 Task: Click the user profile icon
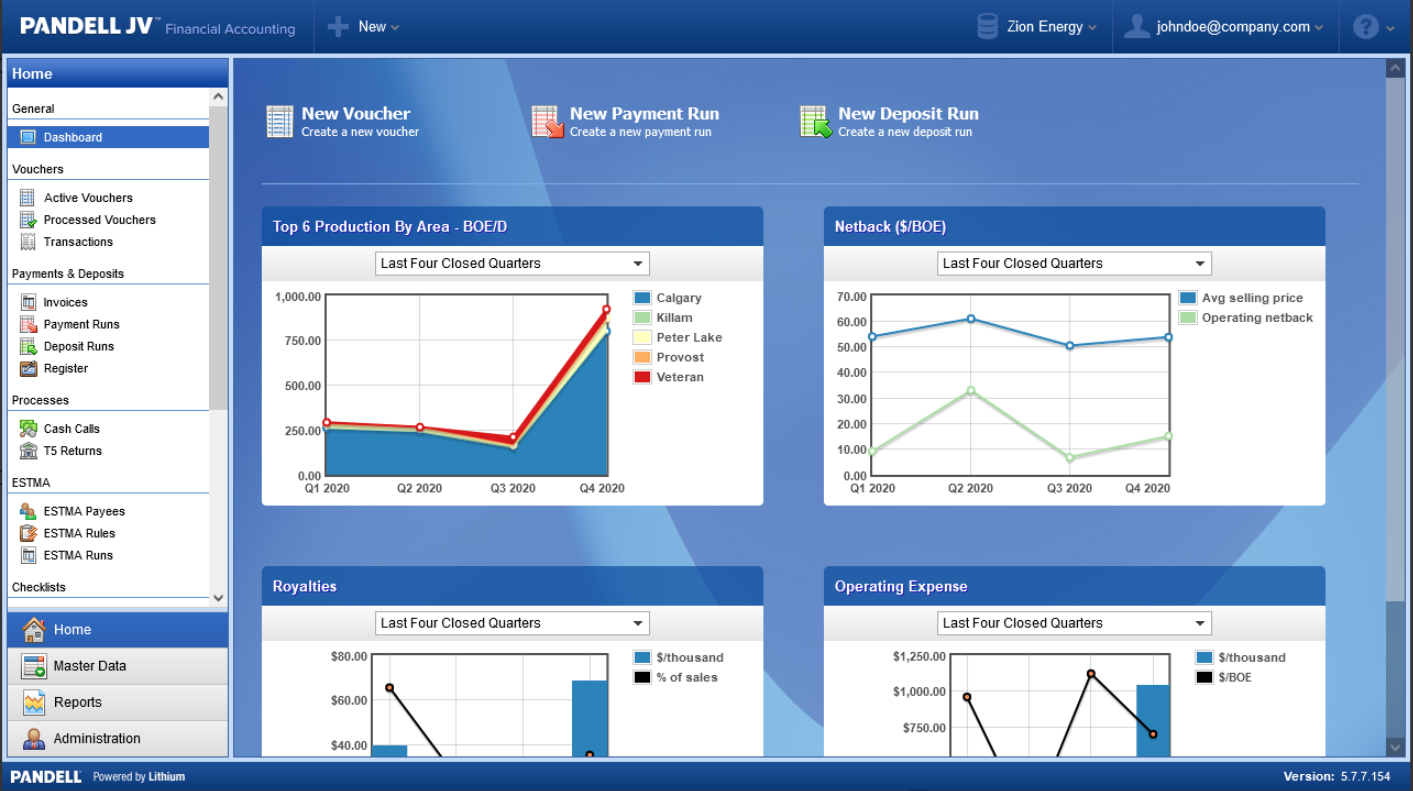click(x=1136, y=27)
